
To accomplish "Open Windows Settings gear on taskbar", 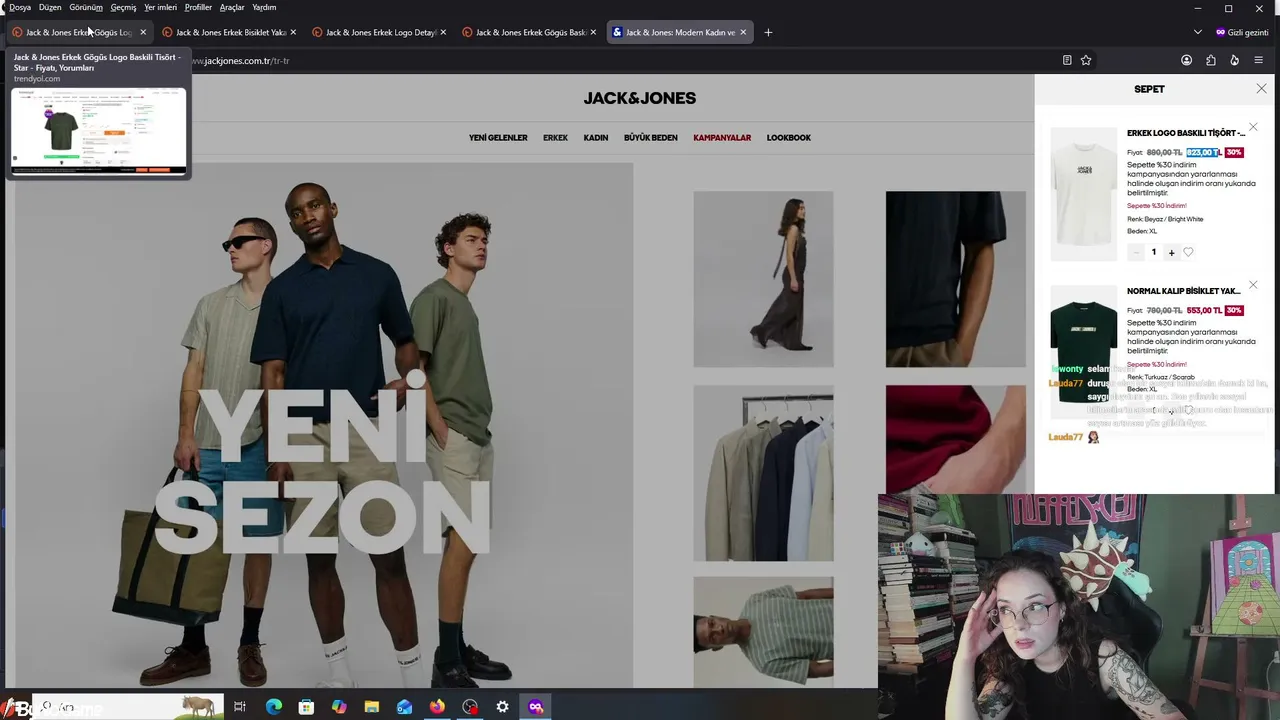I will pyautogui.click(x=503, y=707).
